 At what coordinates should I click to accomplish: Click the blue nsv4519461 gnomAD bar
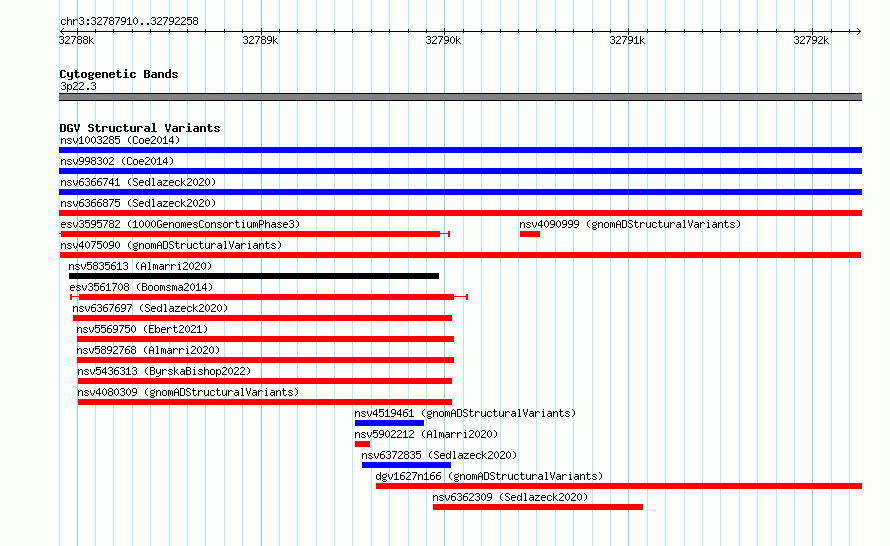pos(389,423)
